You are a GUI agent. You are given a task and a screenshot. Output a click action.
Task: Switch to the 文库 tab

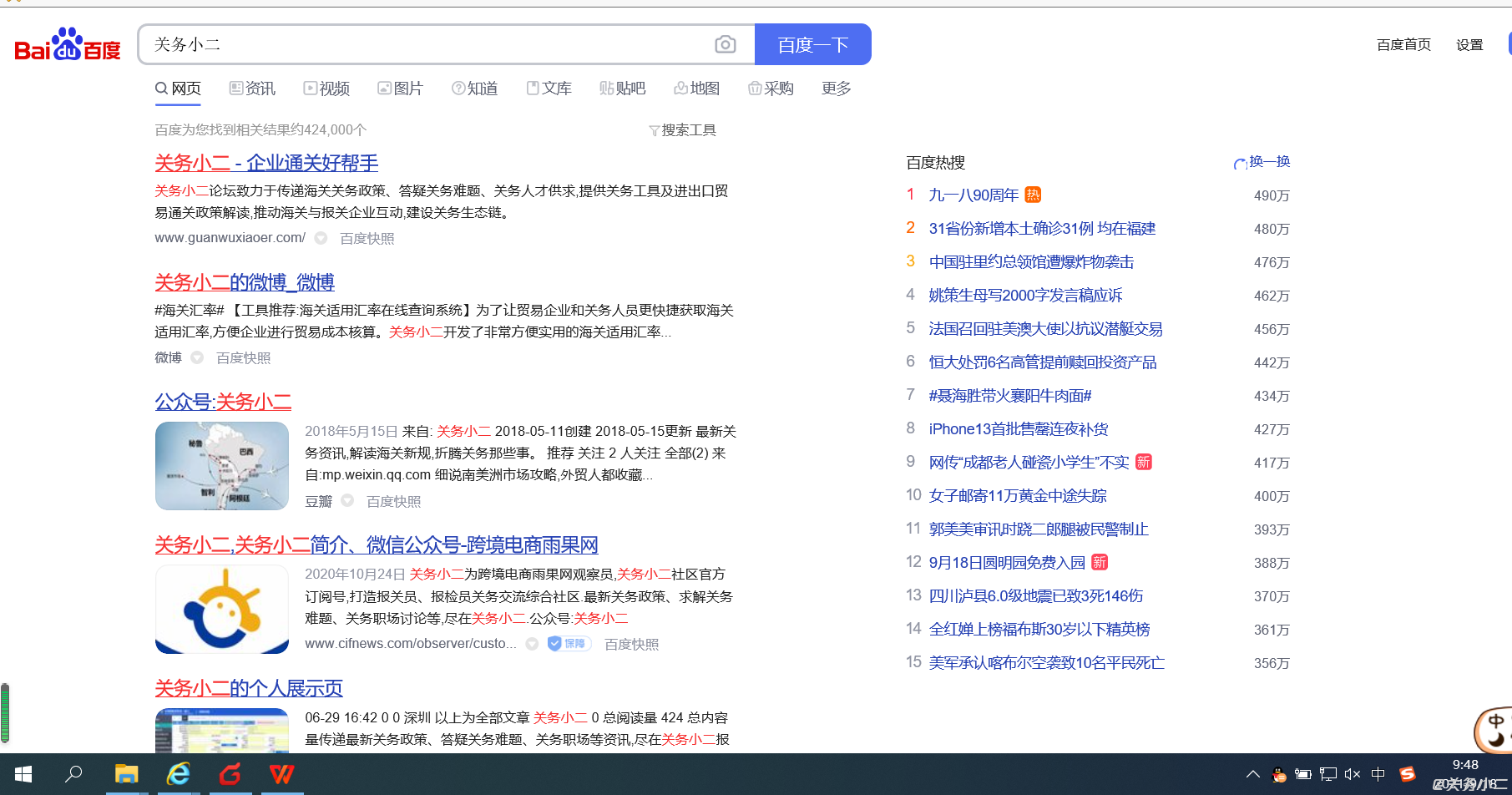coord(549,89)
